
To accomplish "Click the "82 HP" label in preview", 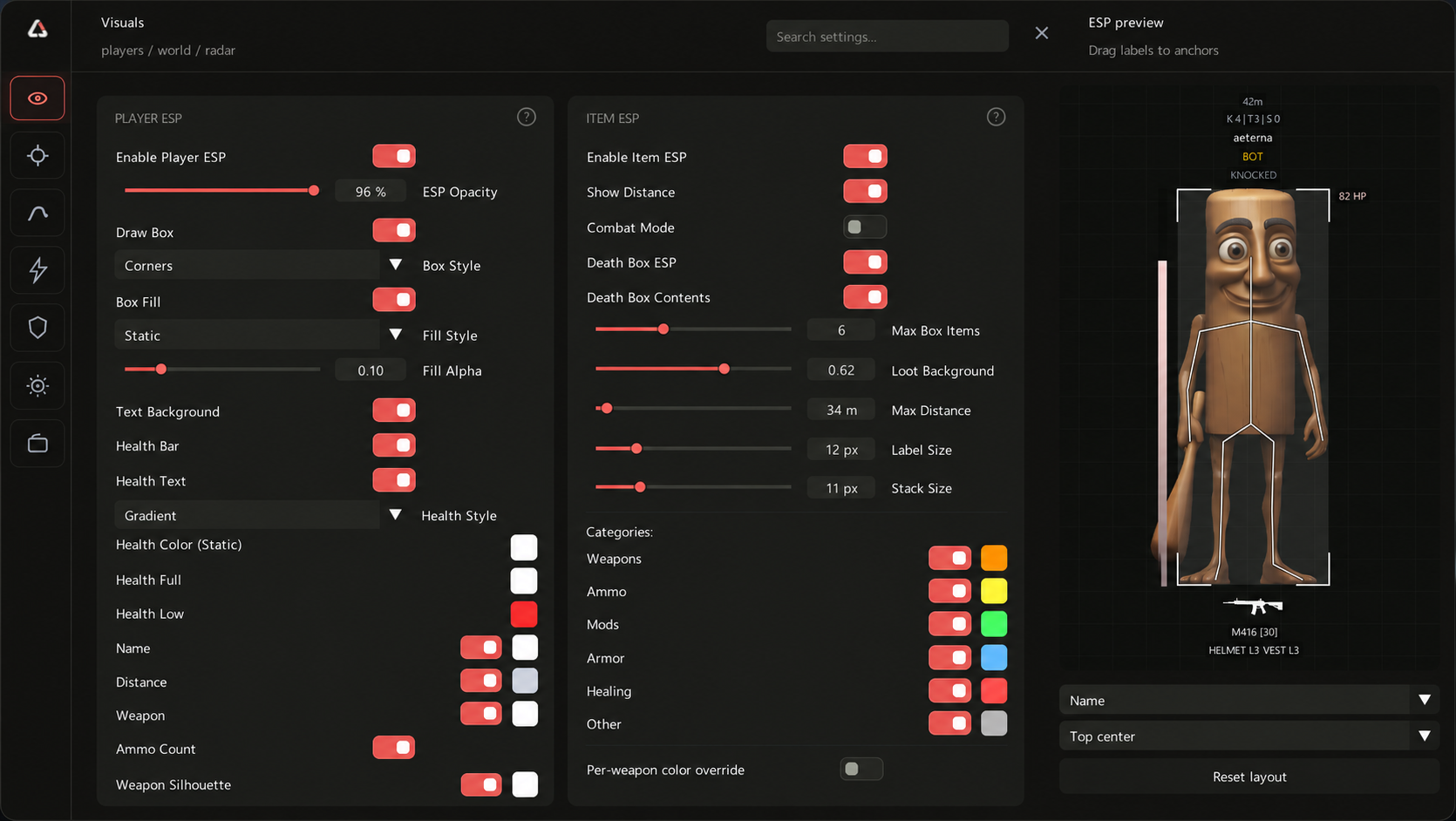I will pyautogui.click(x=1352, y=196).
